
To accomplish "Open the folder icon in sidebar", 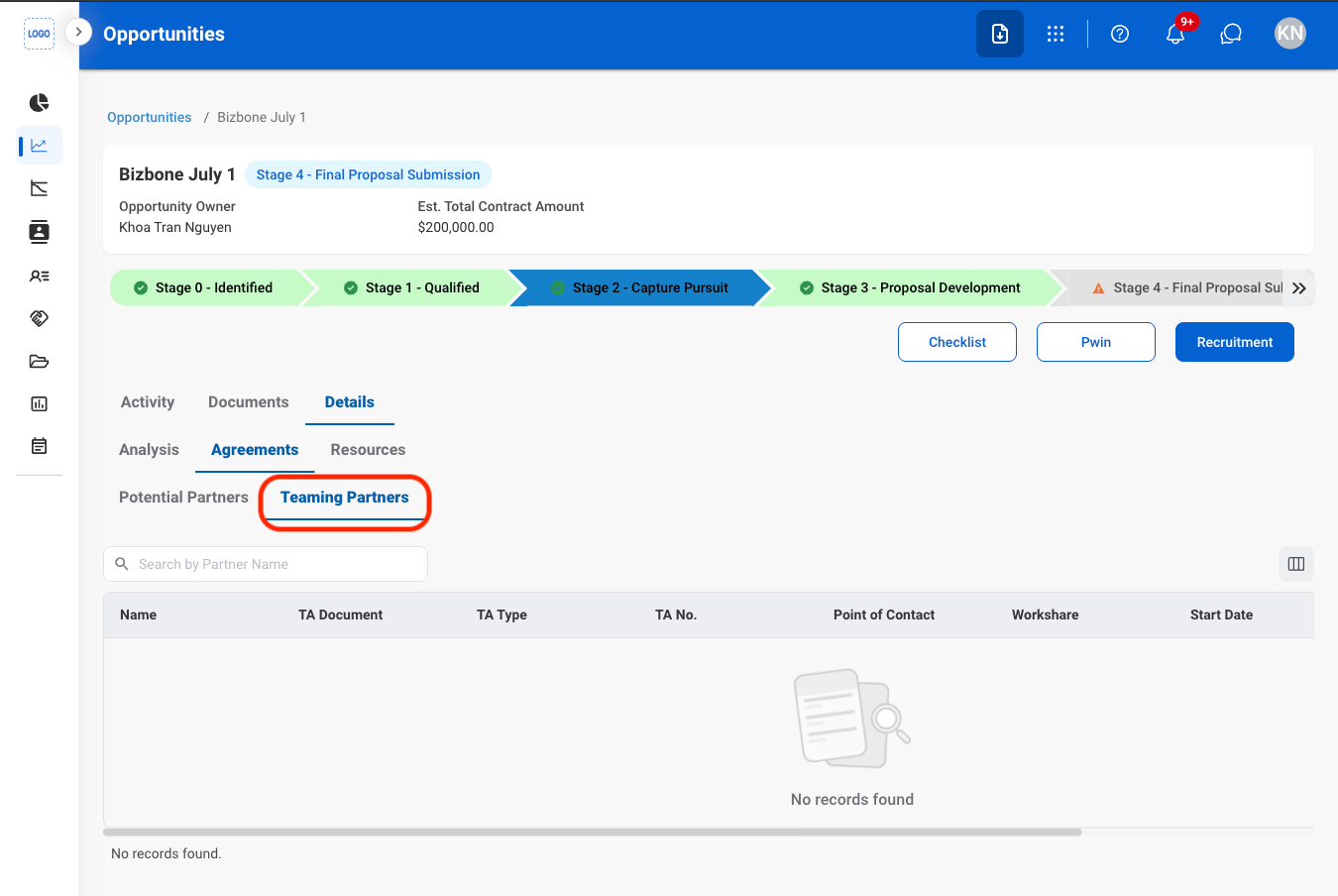I will coord(39,361).
